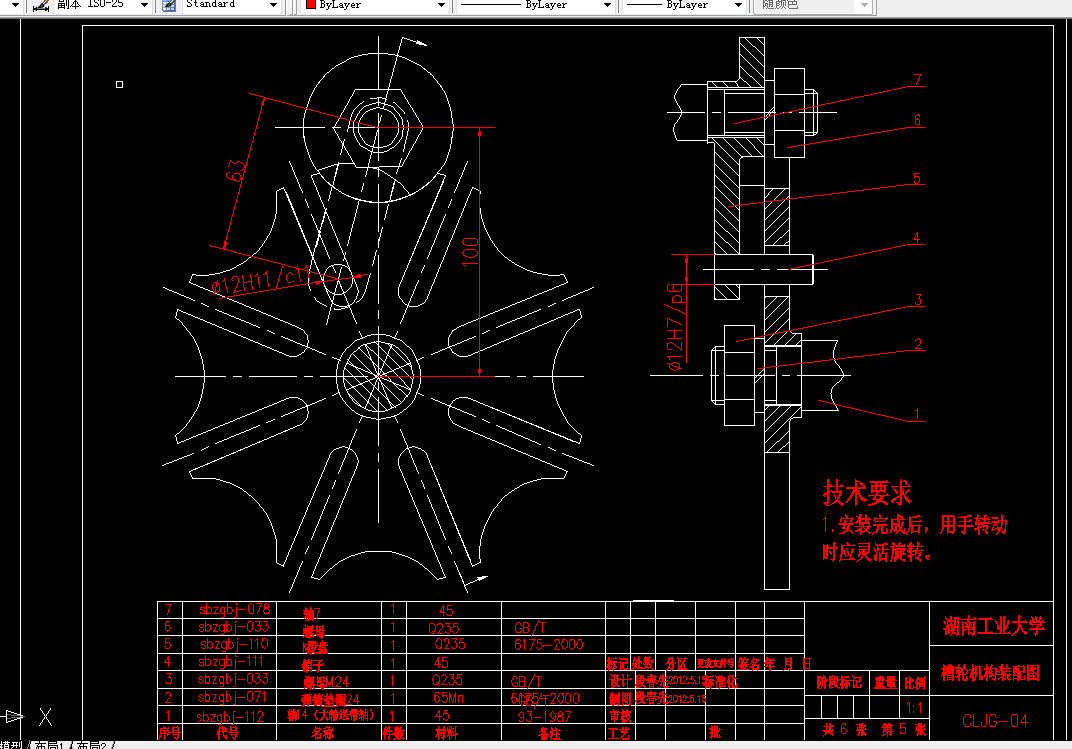Select the Ø12H7/p6 fit dimension
Image resolution: width=1072 pixels, height=749 pixels.
[675, 327]
